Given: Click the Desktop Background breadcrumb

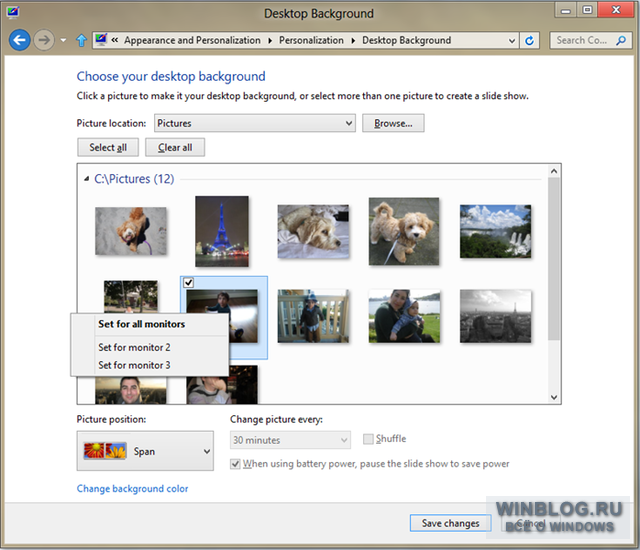Looking at the screenshot, I should 407,40.
